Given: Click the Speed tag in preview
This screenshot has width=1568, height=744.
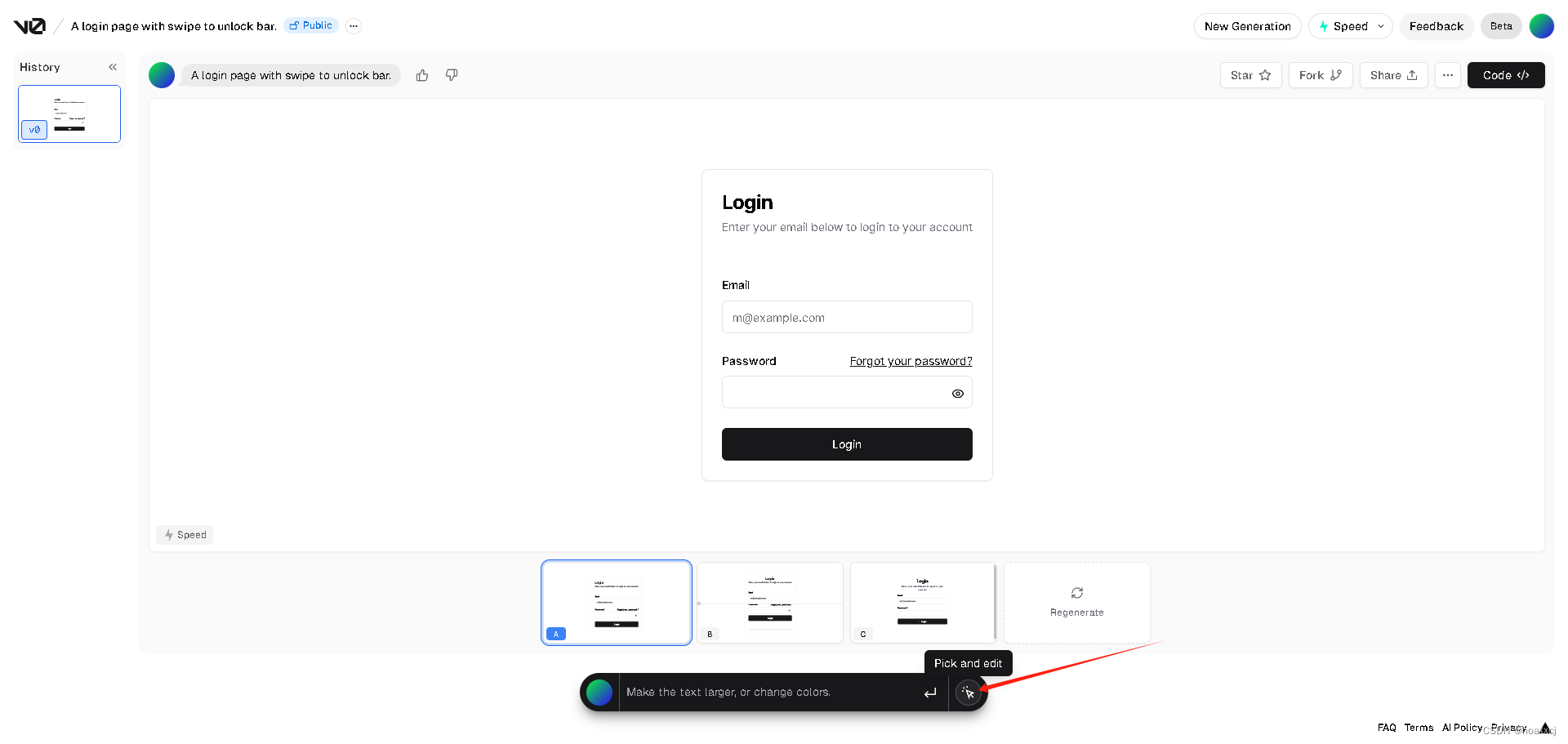Looking at the screenshot, I should click(185, 535).
